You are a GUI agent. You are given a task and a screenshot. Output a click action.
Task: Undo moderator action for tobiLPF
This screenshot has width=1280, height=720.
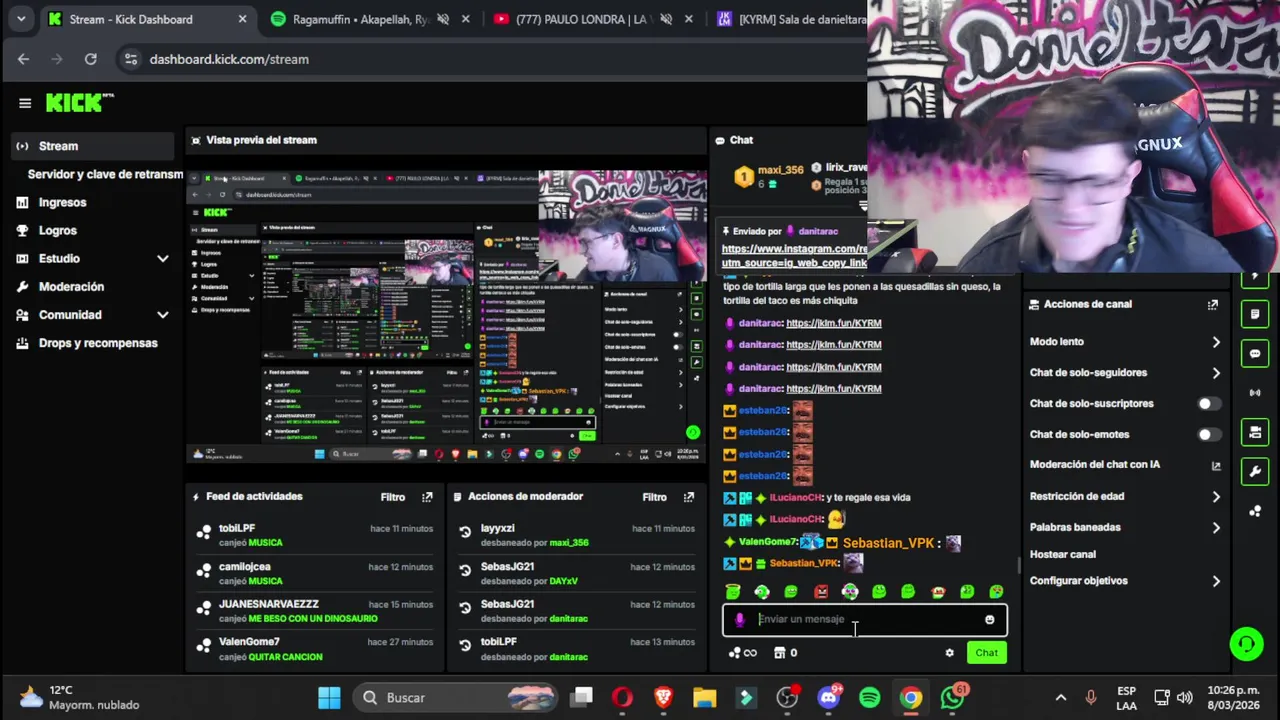[465, 646]
